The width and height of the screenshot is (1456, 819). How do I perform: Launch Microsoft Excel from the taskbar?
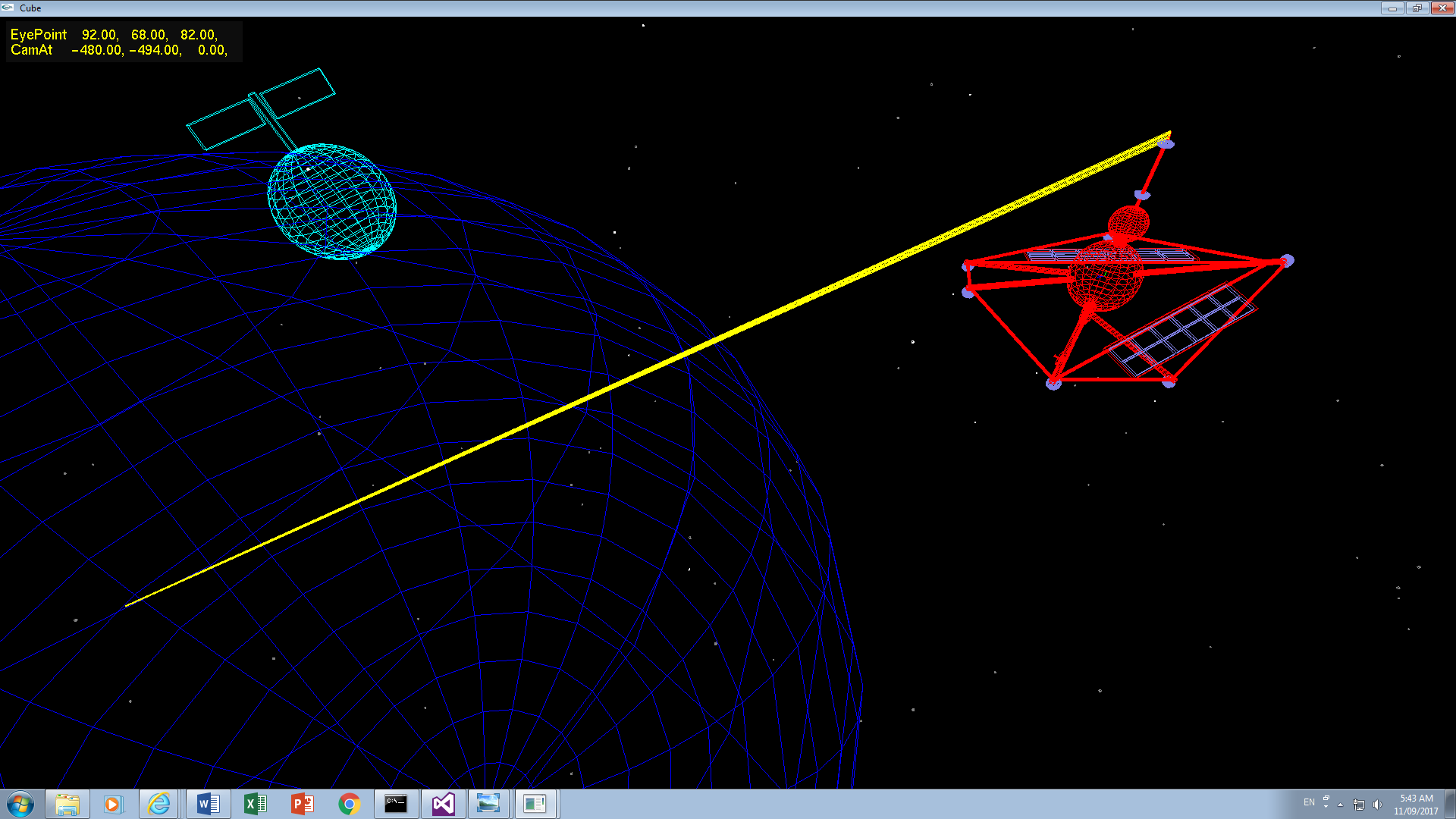point(255,804)
